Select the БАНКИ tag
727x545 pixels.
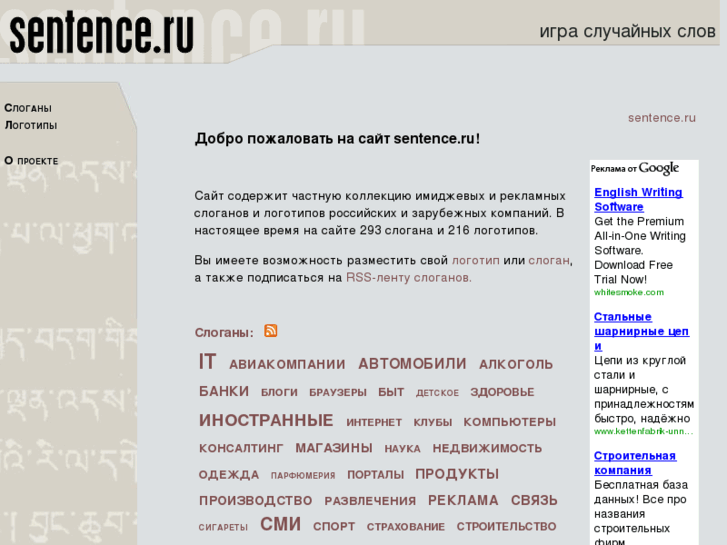coord(224,391)
